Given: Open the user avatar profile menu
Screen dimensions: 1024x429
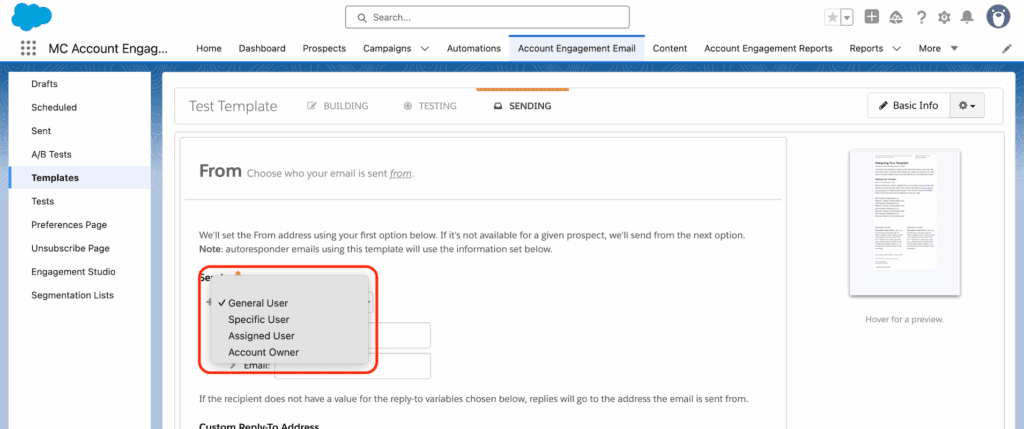Looking at the screenshot, I should pos(998,18).
